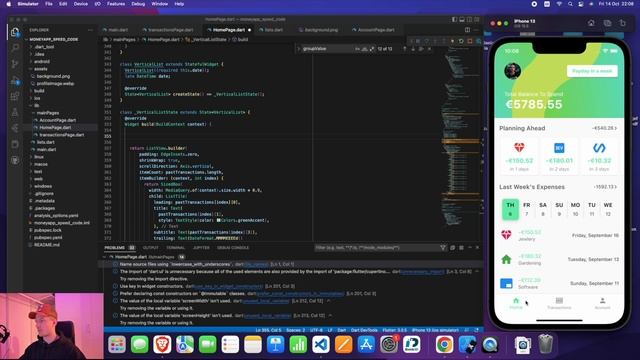Viewport: 640px width, 360px height.
Task: Tap the profile avatar in phone app
Action: 512,71
